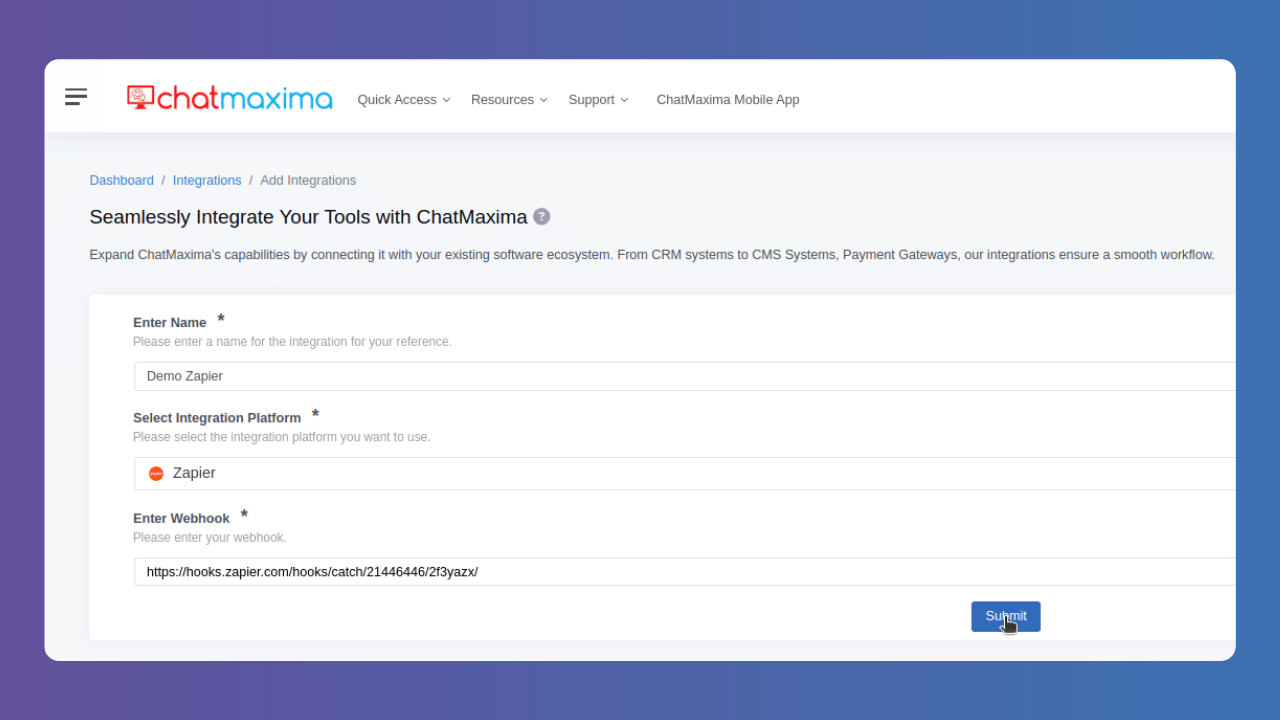Viewport: 1280px width, 720px height.
Task: Expand the Quick Access menu
Action: click(x=404, y=100)
